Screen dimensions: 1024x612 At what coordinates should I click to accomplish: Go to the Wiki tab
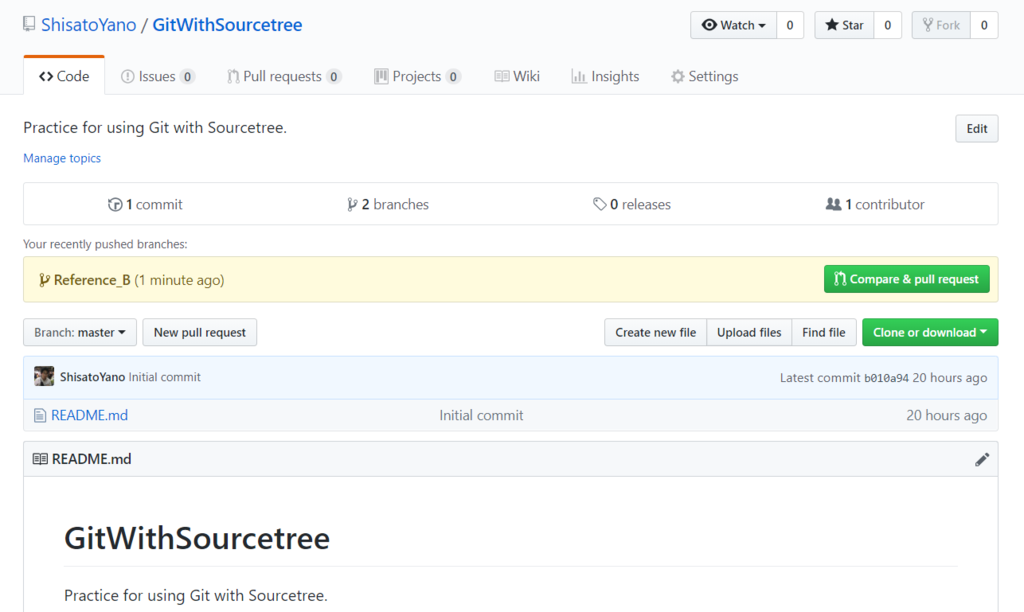click(517, 76)
